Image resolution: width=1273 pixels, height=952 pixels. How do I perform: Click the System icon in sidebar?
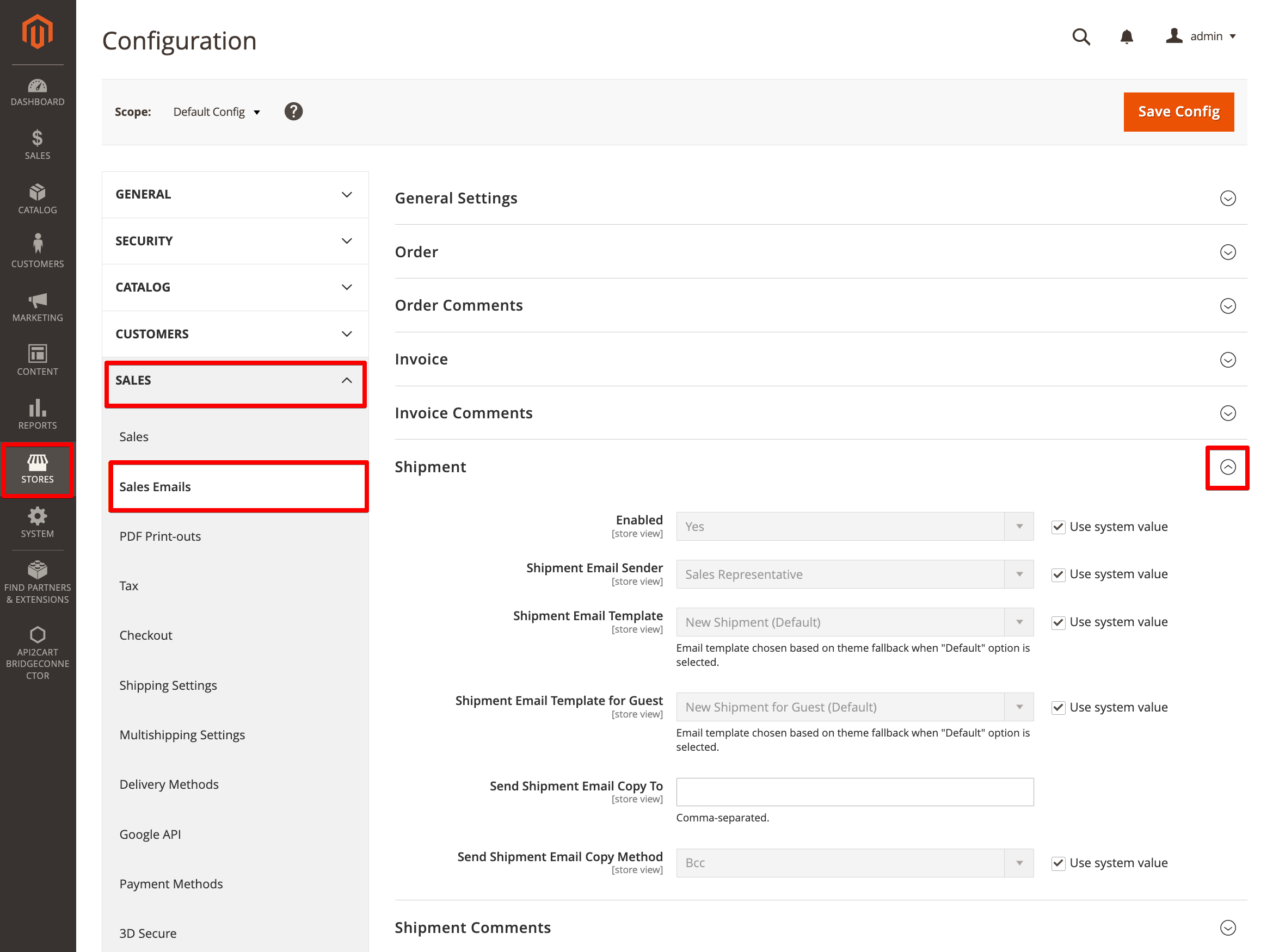click(x=37, y=522)
